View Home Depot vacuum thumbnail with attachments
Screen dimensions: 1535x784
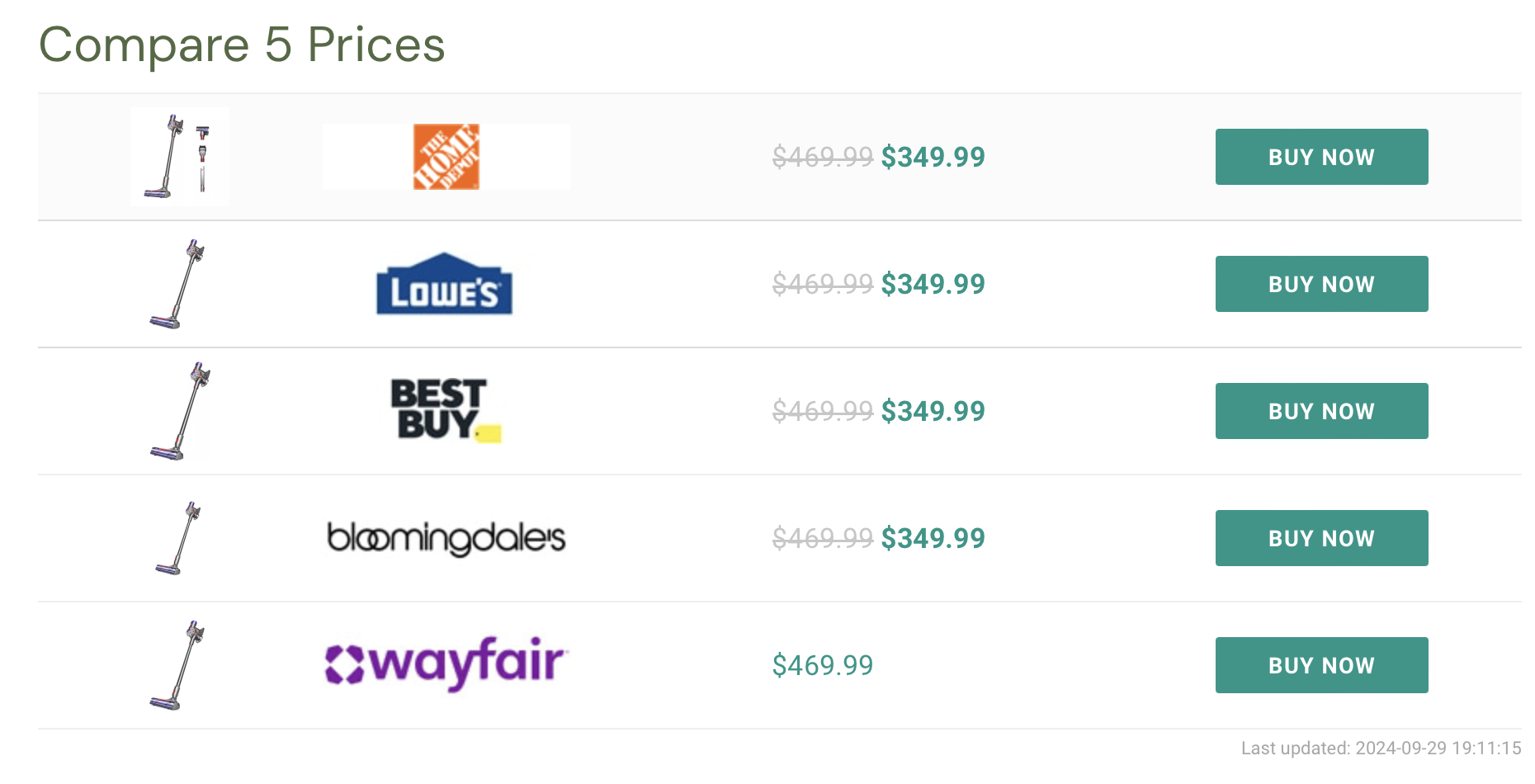tap(180, 157)
